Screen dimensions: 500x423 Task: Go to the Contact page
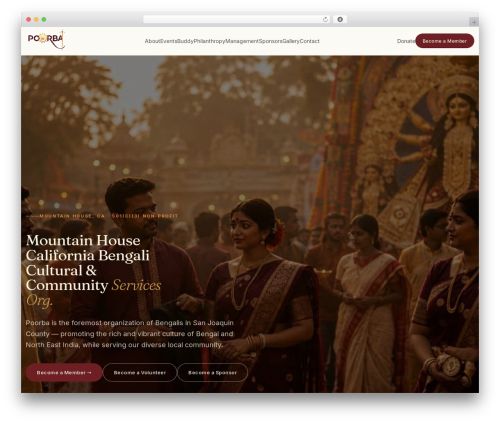[x=309, y=41]
